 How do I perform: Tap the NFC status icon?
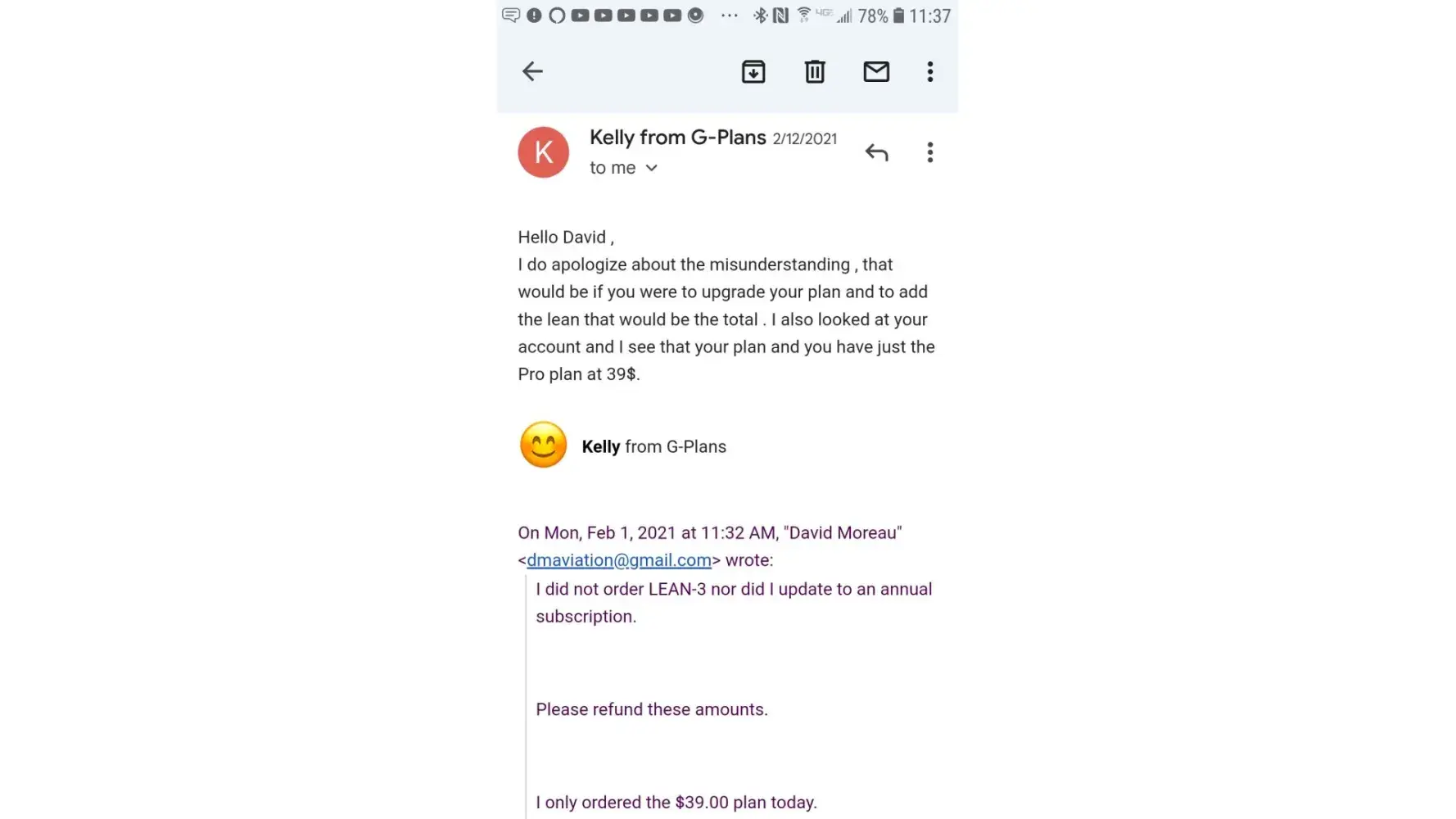click(x=780, y=16)
